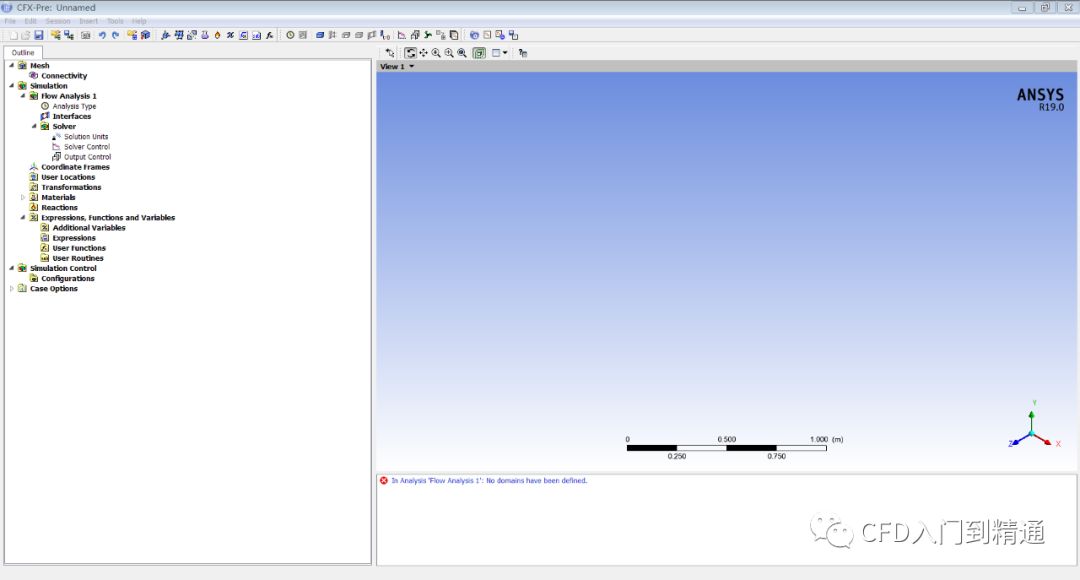Collapse the Solver tree node
1080x580 pixels.
pos(34,126)
